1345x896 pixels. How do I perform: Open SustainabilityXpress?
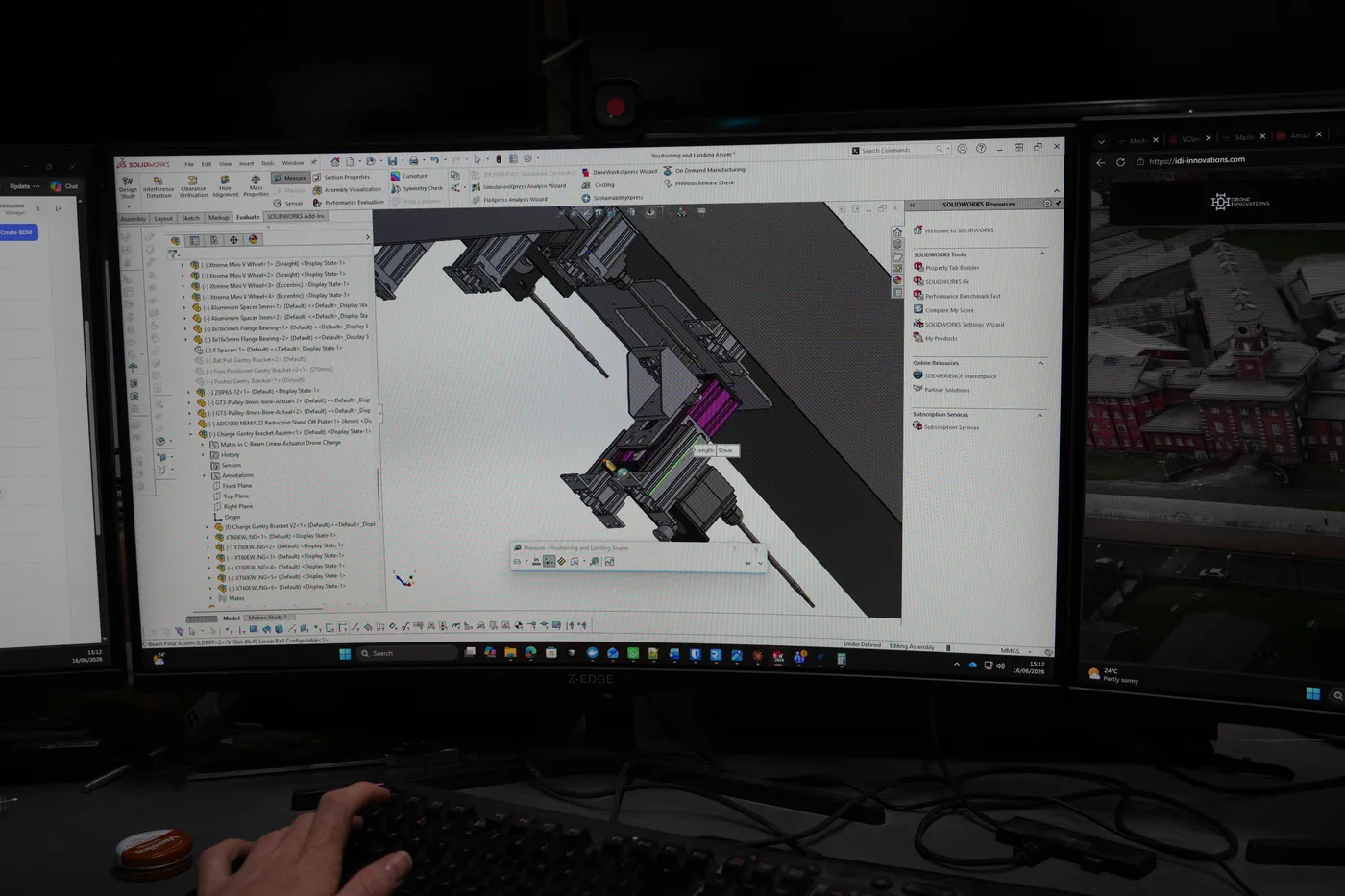click(x=612, y=198)
